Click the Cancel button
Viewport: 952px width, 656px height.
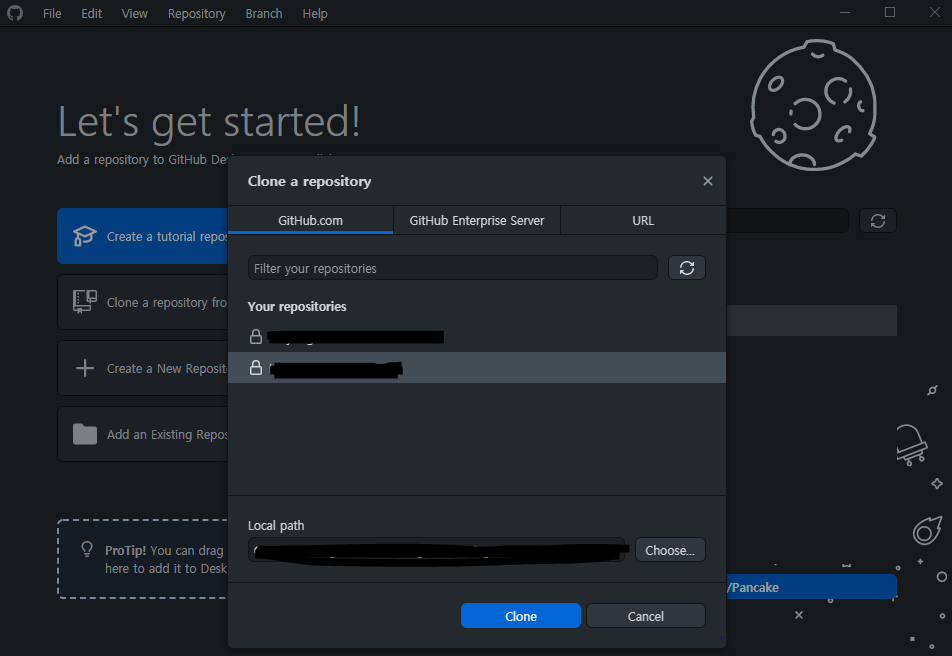(x=645, y=616)
